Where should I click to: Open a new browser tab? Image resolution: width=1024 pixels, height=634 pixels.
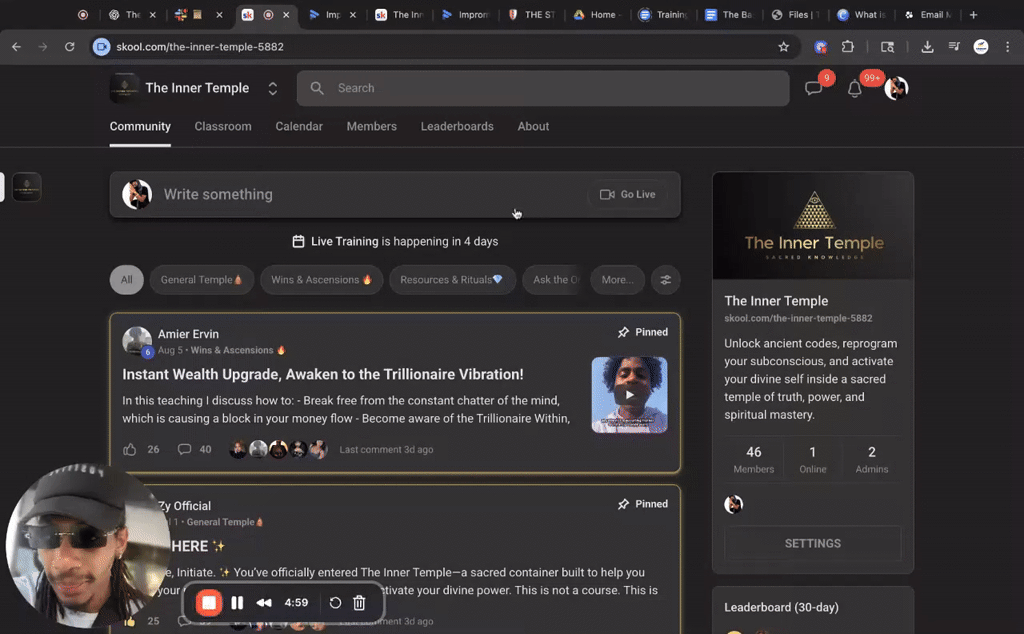pos(974,14)
